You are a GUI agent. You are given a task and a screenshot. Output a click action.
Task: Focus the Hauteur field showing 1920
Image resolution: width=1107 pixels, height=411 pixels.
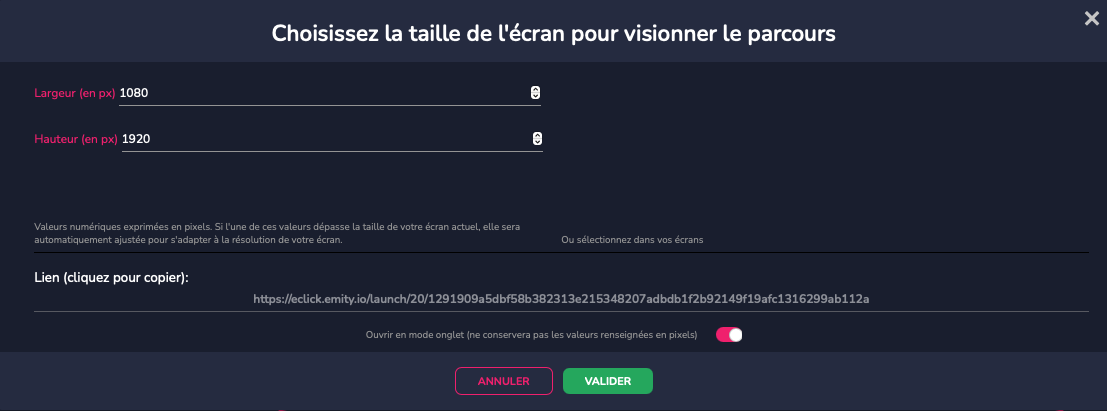326,139
